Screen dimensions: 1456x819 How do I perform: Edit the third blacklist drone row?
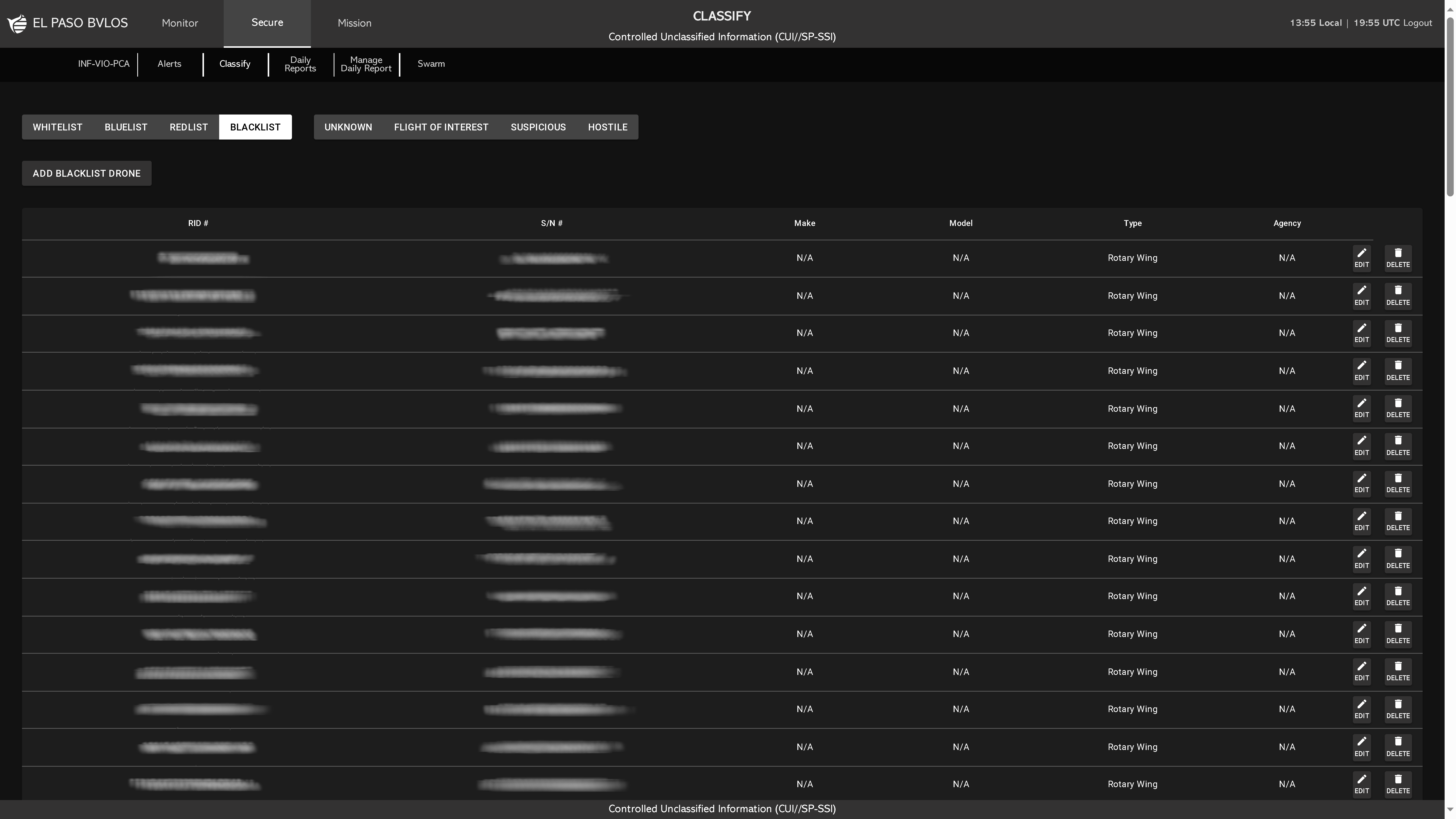[x=1362, y=333]
